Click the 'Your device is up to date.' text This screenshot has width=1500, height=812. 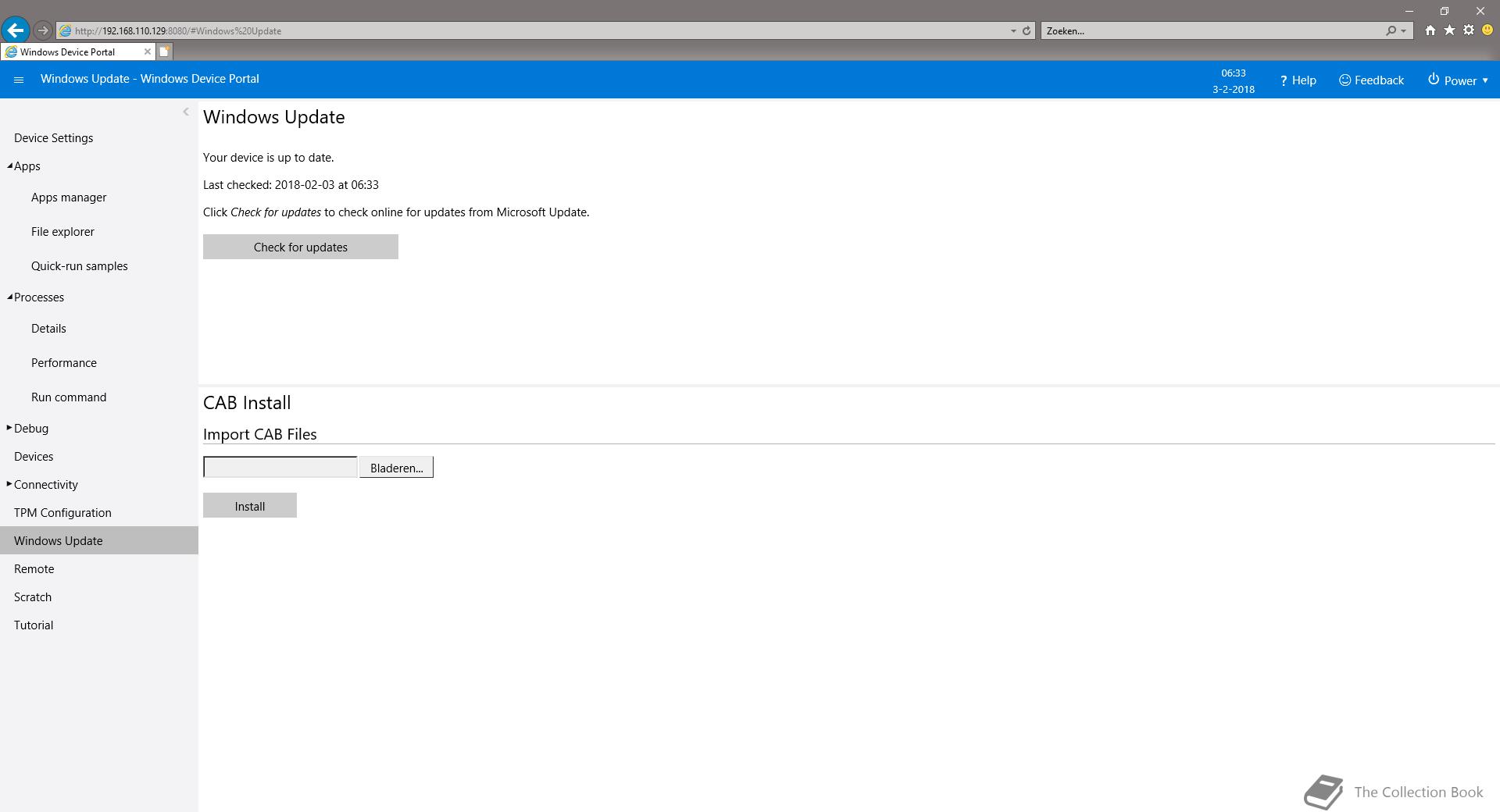(269, 158)
